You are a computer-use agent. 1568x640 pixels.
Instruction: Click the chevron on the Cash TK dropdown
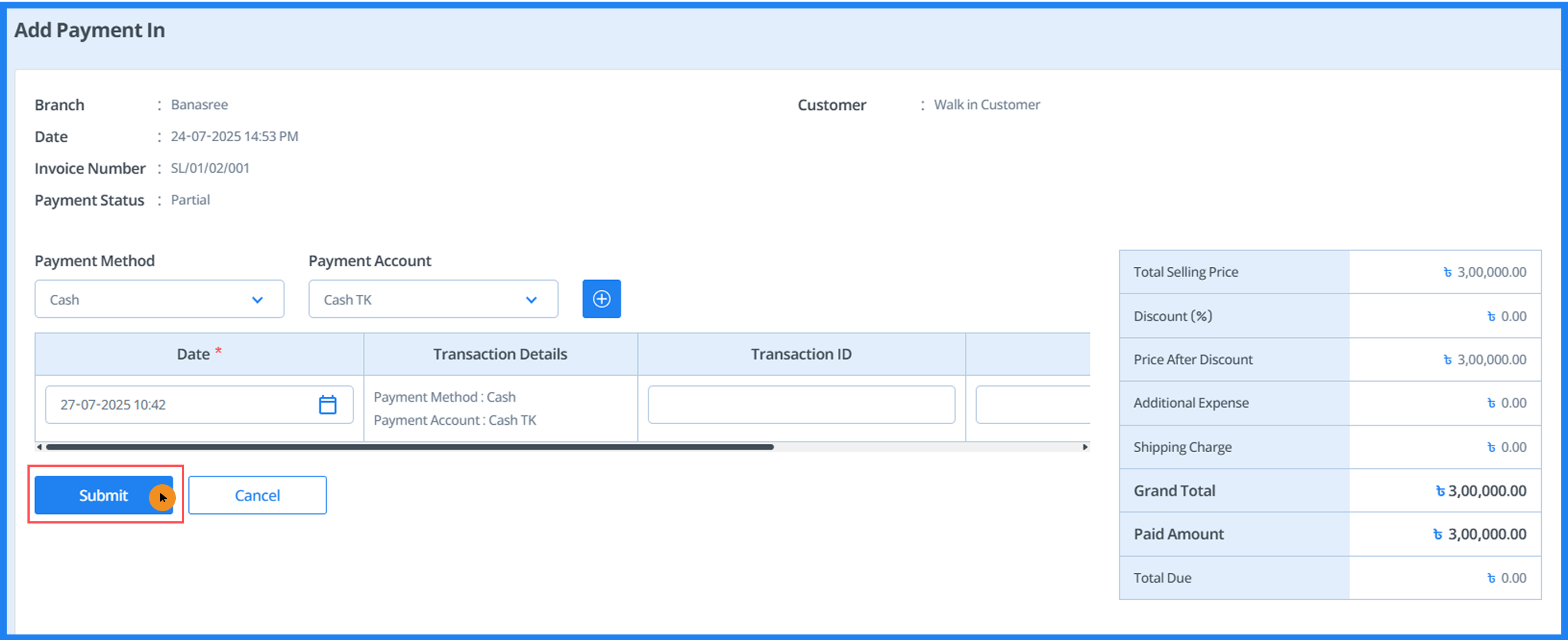coord(530,300)
